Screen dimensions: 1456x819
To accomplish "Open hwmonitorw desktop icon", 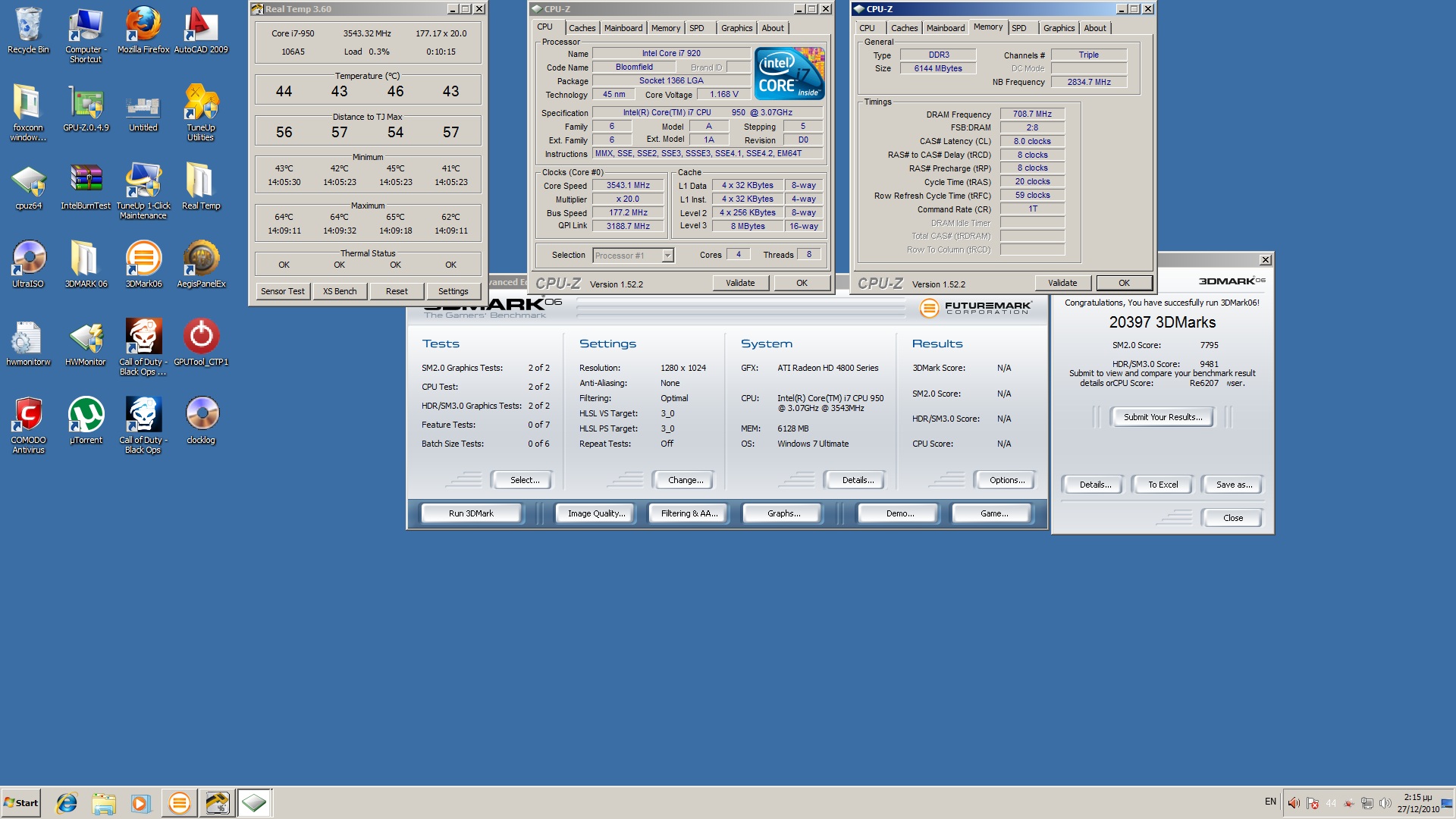I will pyautogui.click(x=28, y=342).
